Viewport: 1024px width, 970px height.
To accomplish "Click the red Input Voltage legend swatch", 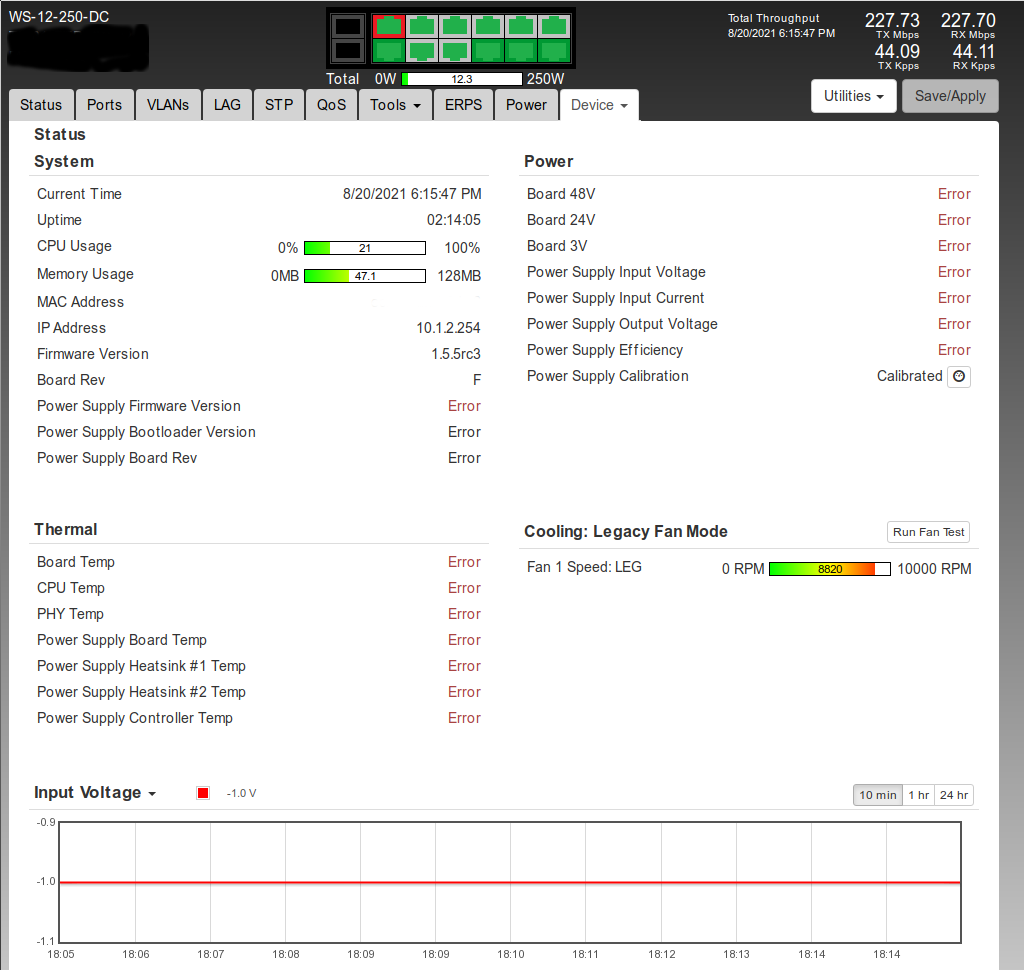I will [203, 793].
